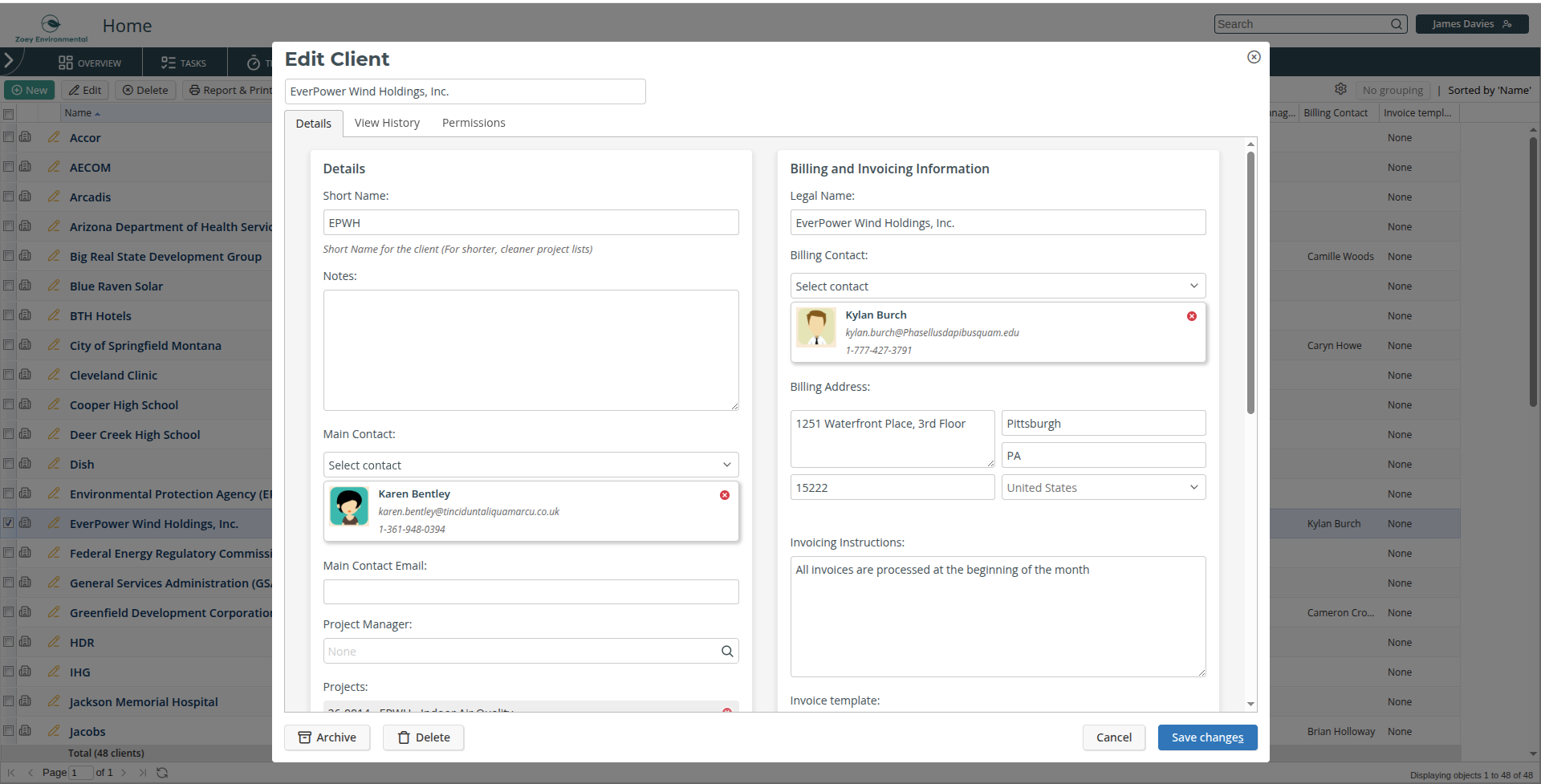Image resolution: width=1541 pixels, height=784 pixels.
Task: Edit HDR via pencil icon
Action: point(54,642)
